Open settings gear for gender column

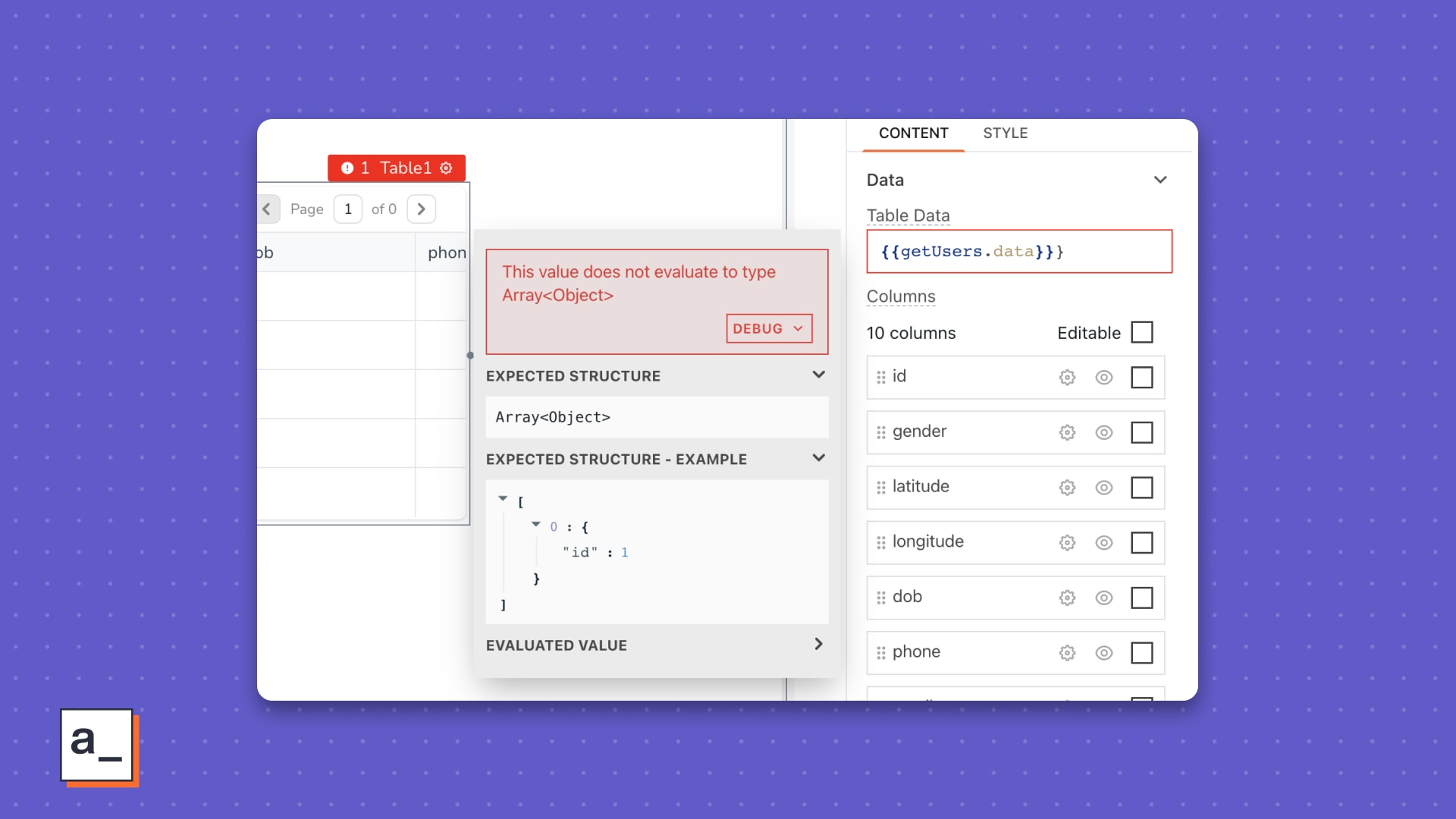pos(1067,433)
